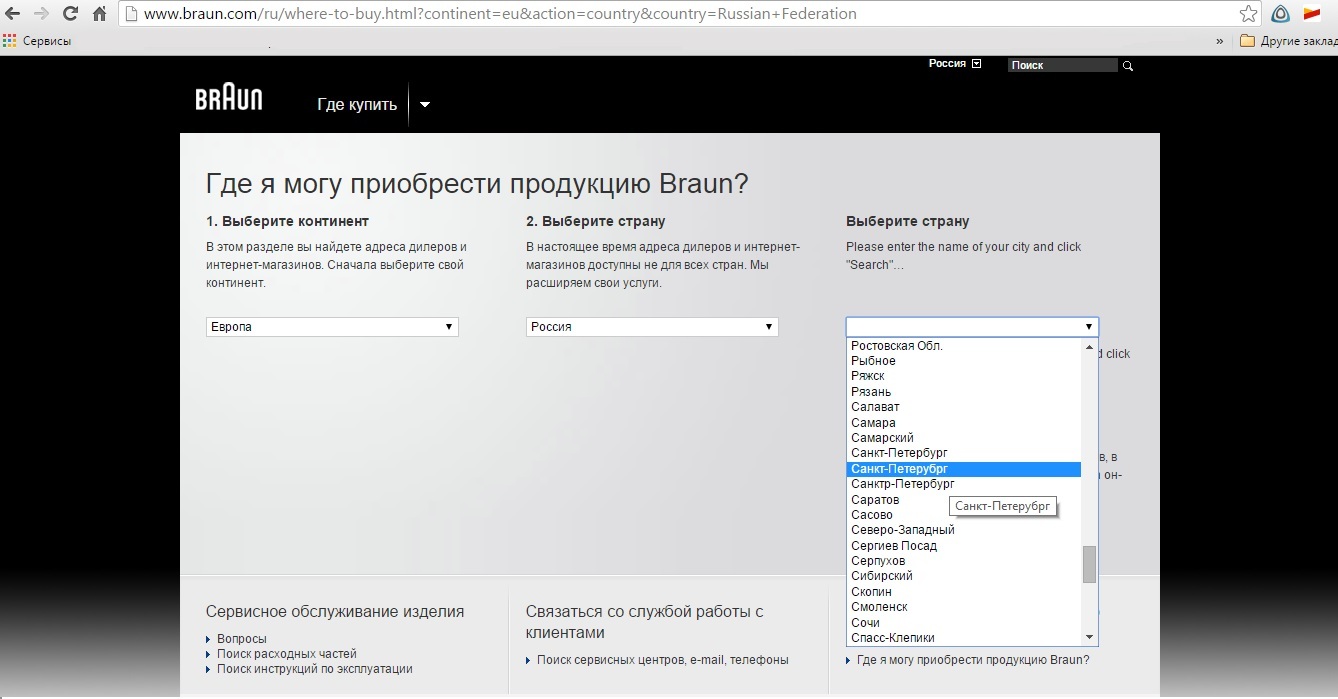Open Поиск расходных частей link
Viewport: 1338px width, 699px height.
click(287, 654)
